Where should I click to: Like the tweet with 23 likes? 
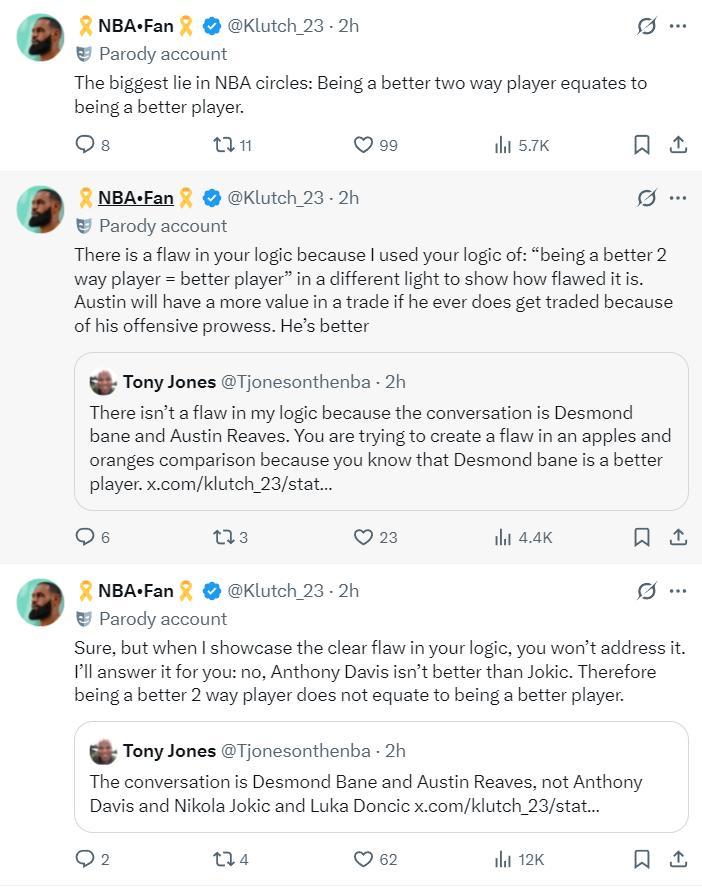tap(364, 537)
